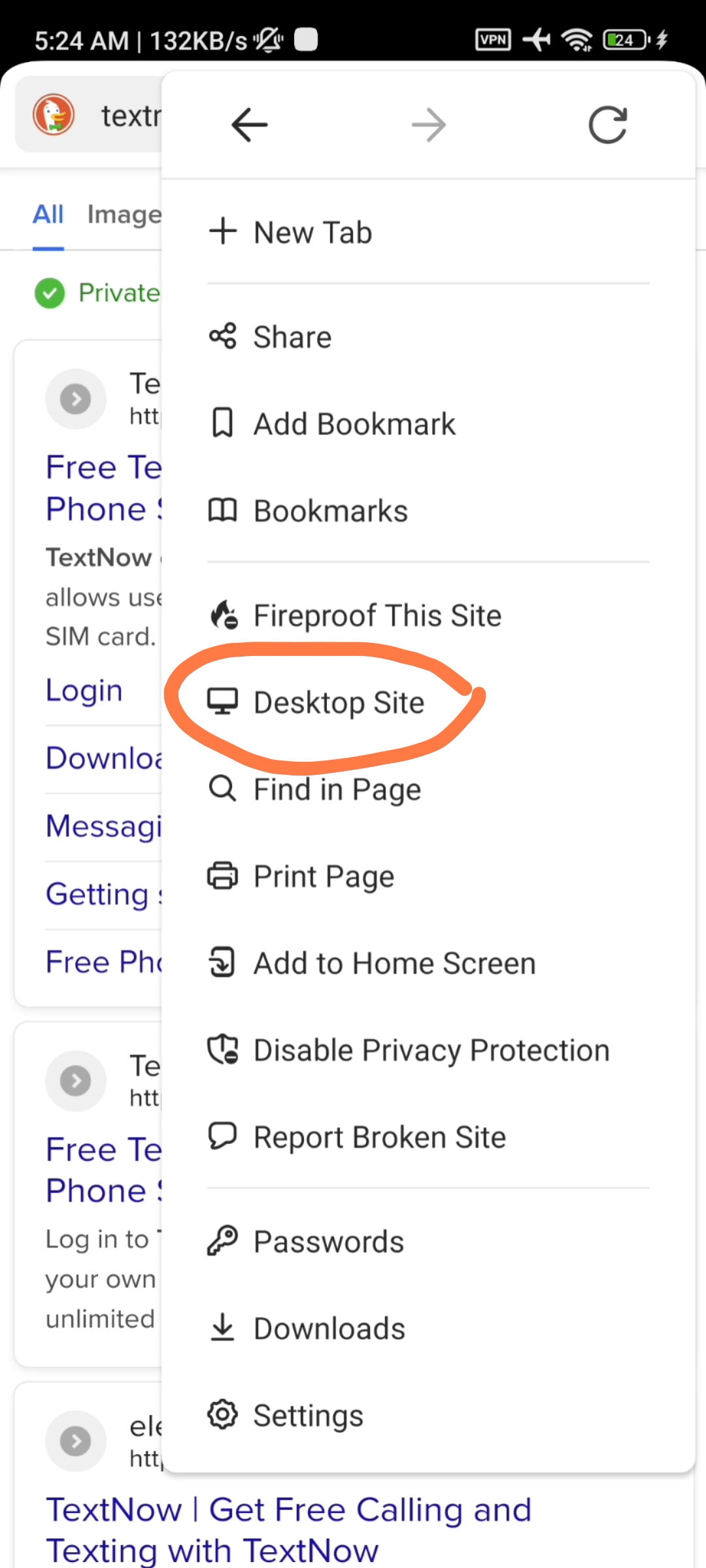The image size is (706, 1568).
Task: Disable Privacy Protection for this site
Action: point(431,1051)
